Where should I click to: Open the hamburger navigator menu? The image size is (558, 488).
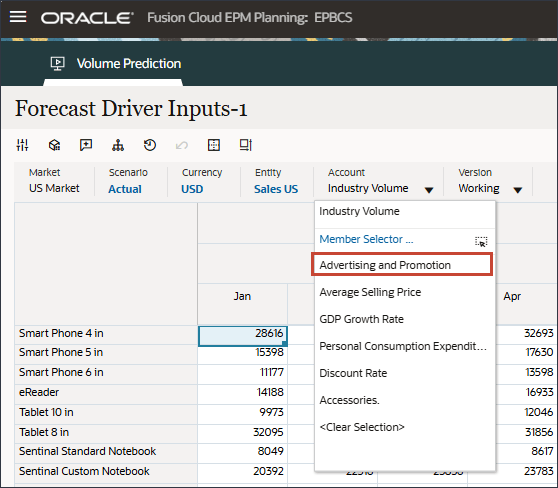(x=18, y=17)
